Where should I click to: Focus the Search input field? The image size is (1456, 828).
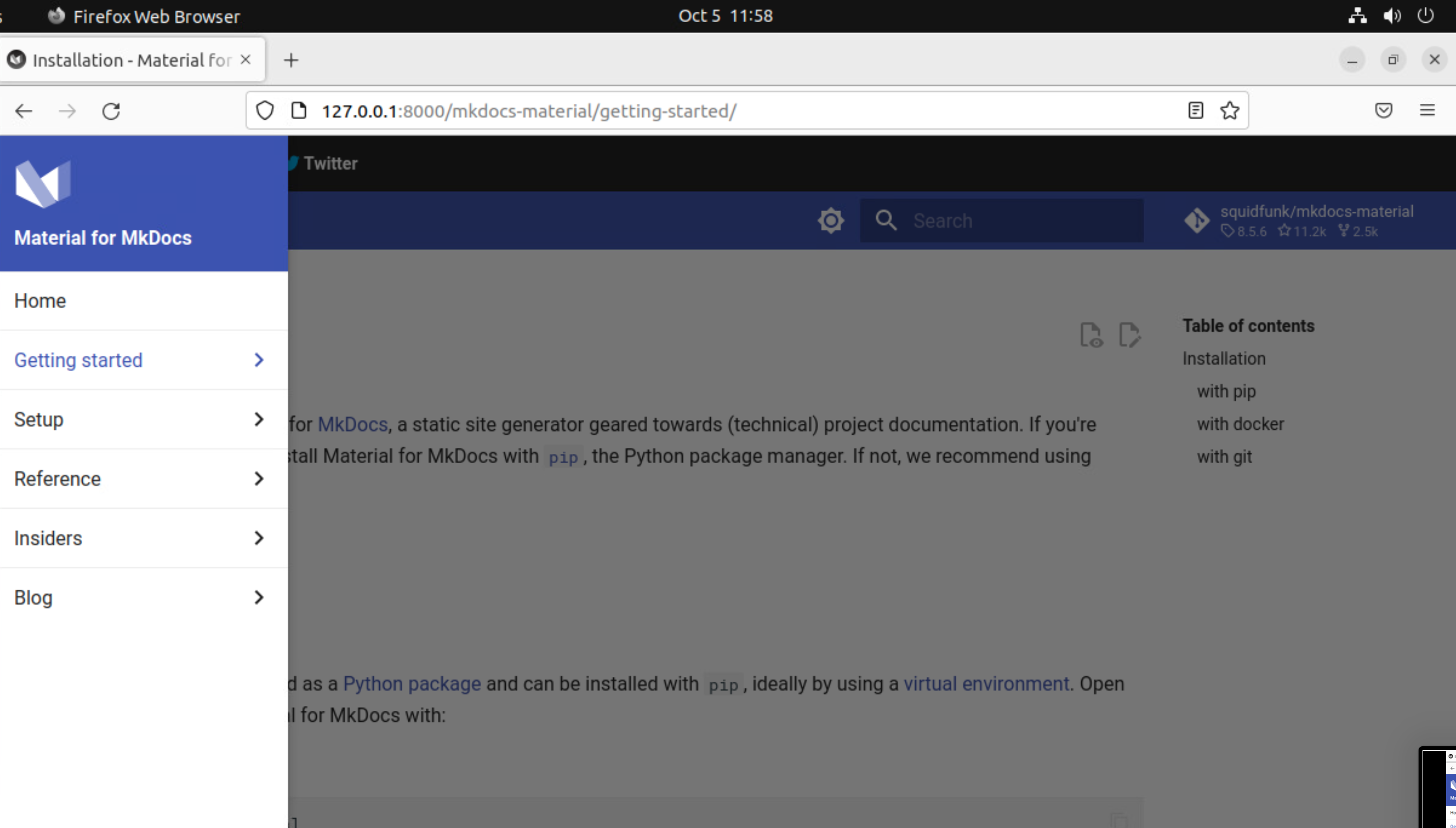tap(1001, 221)
